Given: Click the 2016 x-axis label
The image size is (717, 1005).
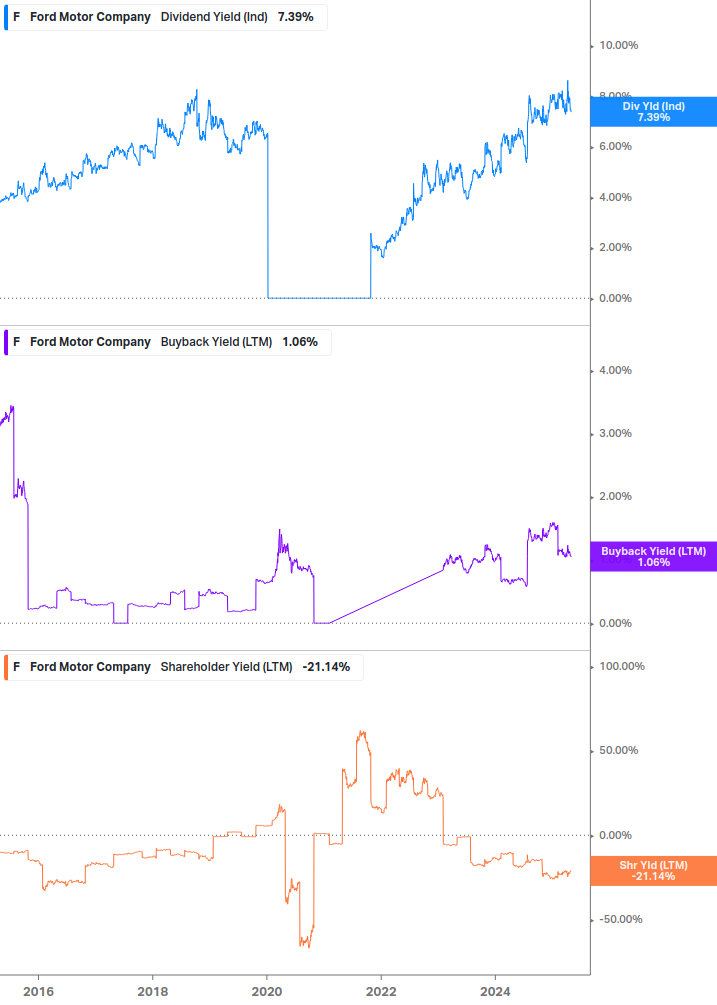Looking at the screenshot, I should 38,992.
